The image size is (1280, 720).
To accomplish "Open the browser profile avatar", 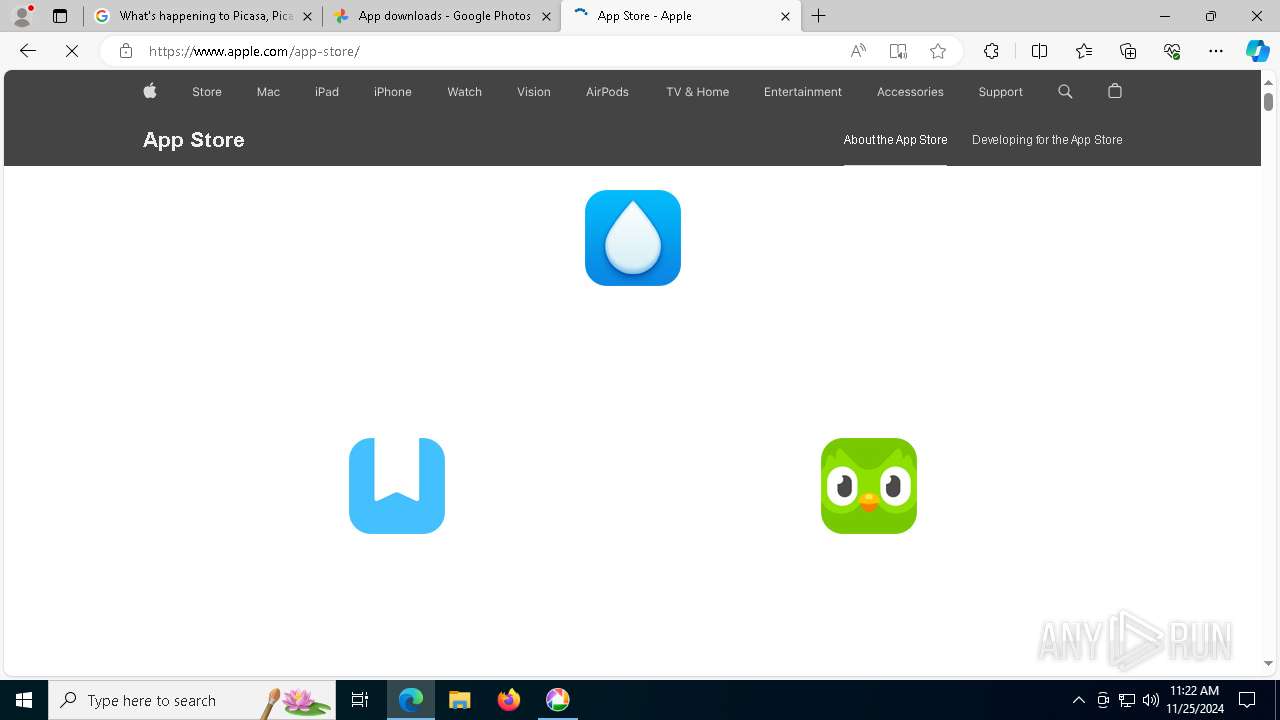I will 22,16.
